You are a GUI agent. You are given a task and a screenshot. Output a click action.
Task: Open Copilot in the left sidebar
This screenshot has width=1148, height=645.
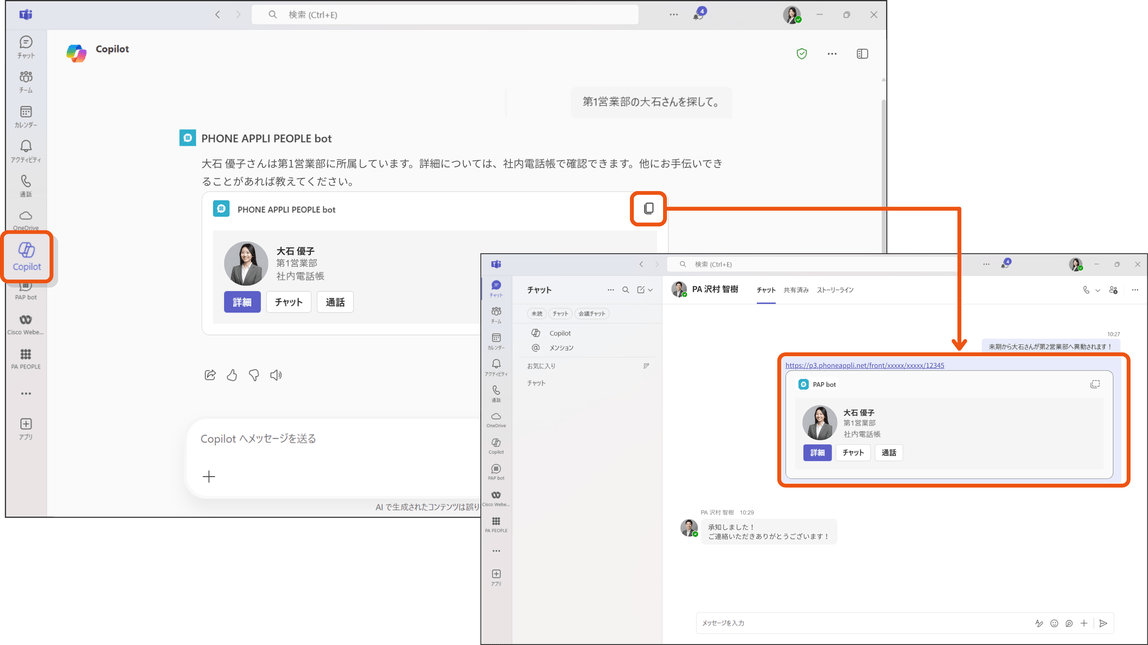(x=26, y=256)
